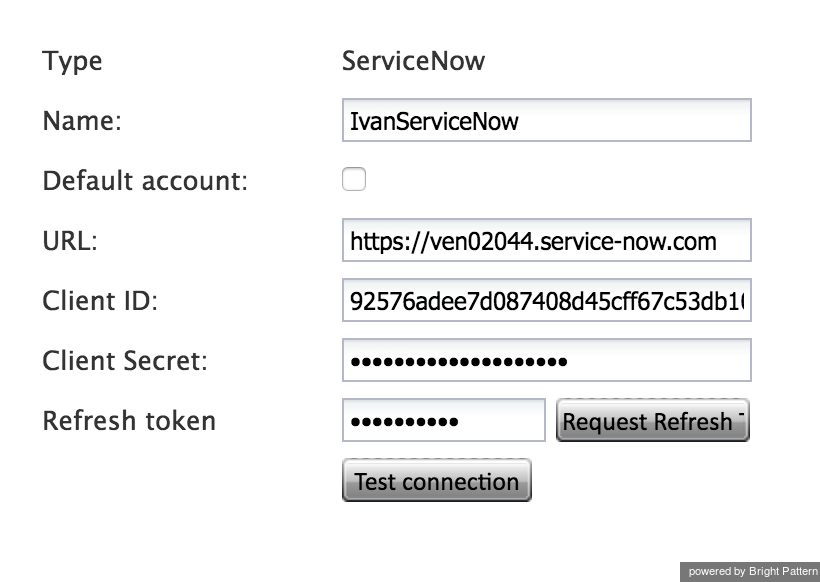Click the IvanServiceNow text in Name field
The height and width of the screenshot is (582, 820).
point(434,121)
